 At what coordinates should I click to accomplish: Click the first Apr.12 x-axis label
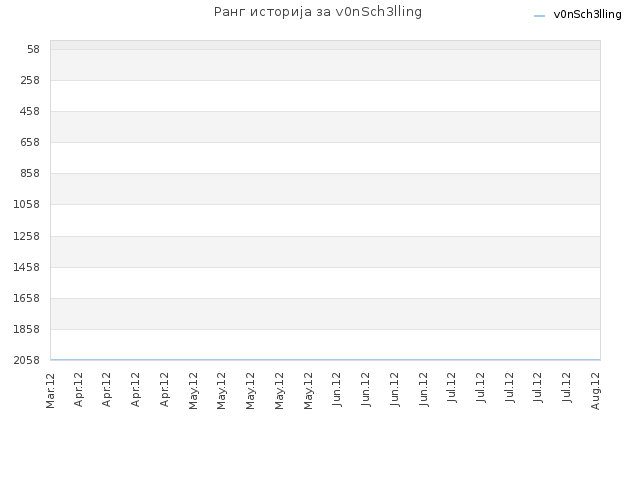[x=79, y=390]
